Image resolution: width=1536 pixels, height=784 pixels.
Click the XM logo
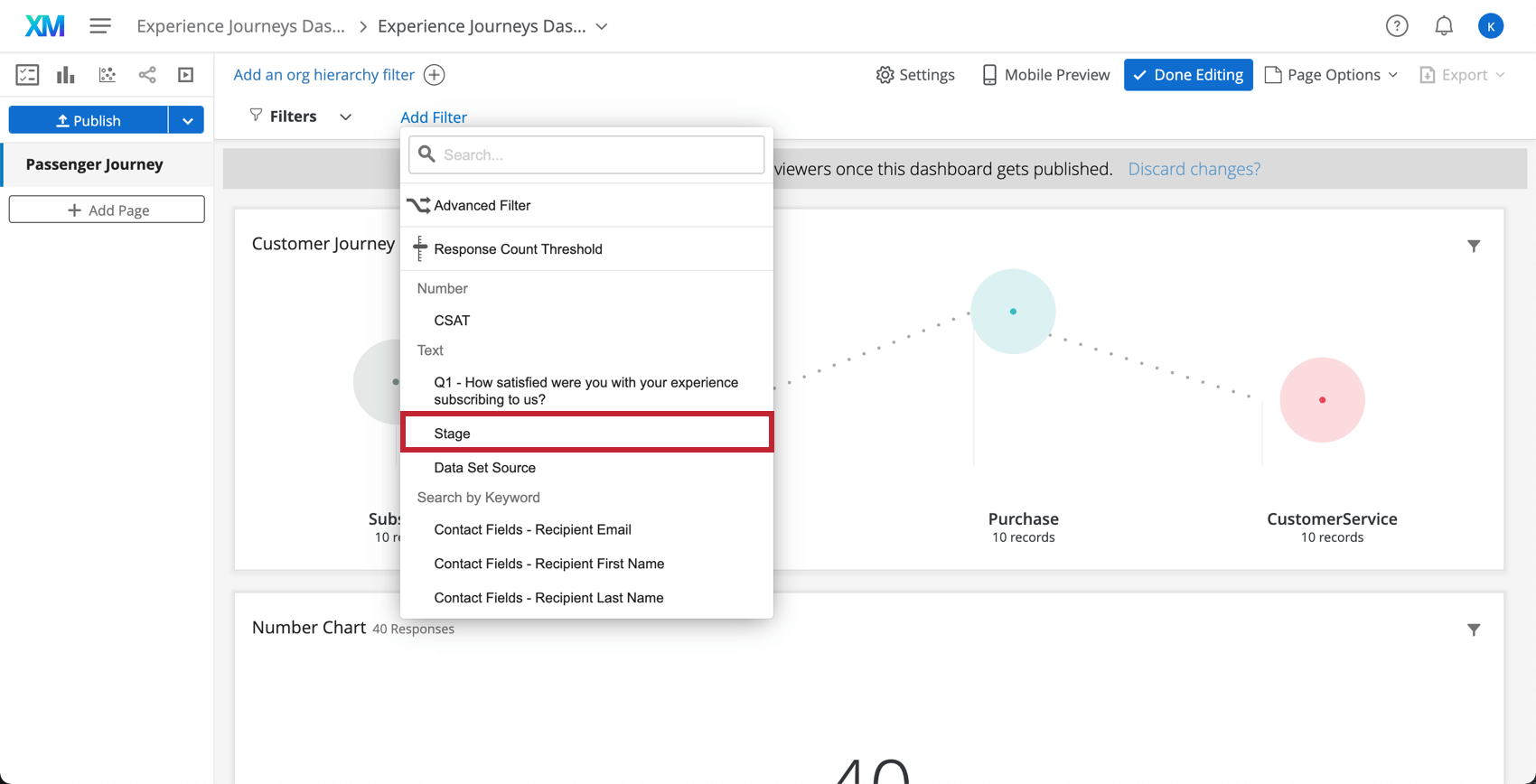coord(44,26)
